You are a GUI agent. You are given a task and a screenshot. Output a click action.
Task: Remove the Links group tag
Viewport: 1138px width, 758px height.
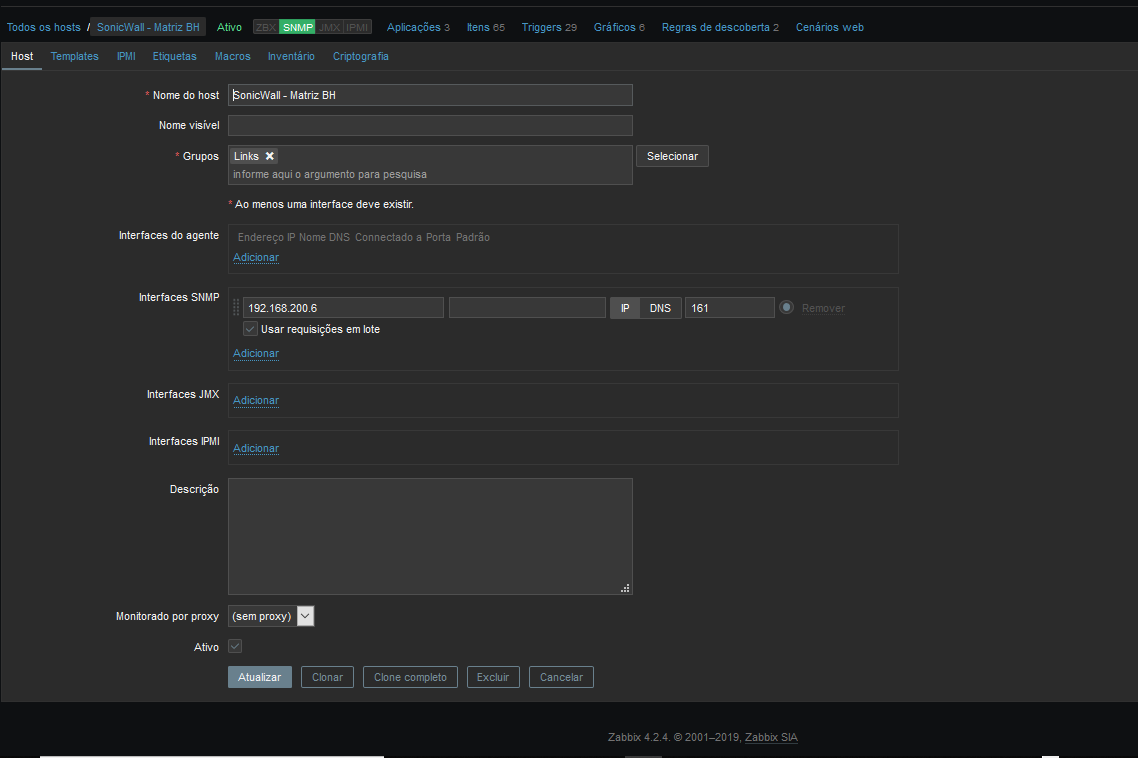pos(270,157)
